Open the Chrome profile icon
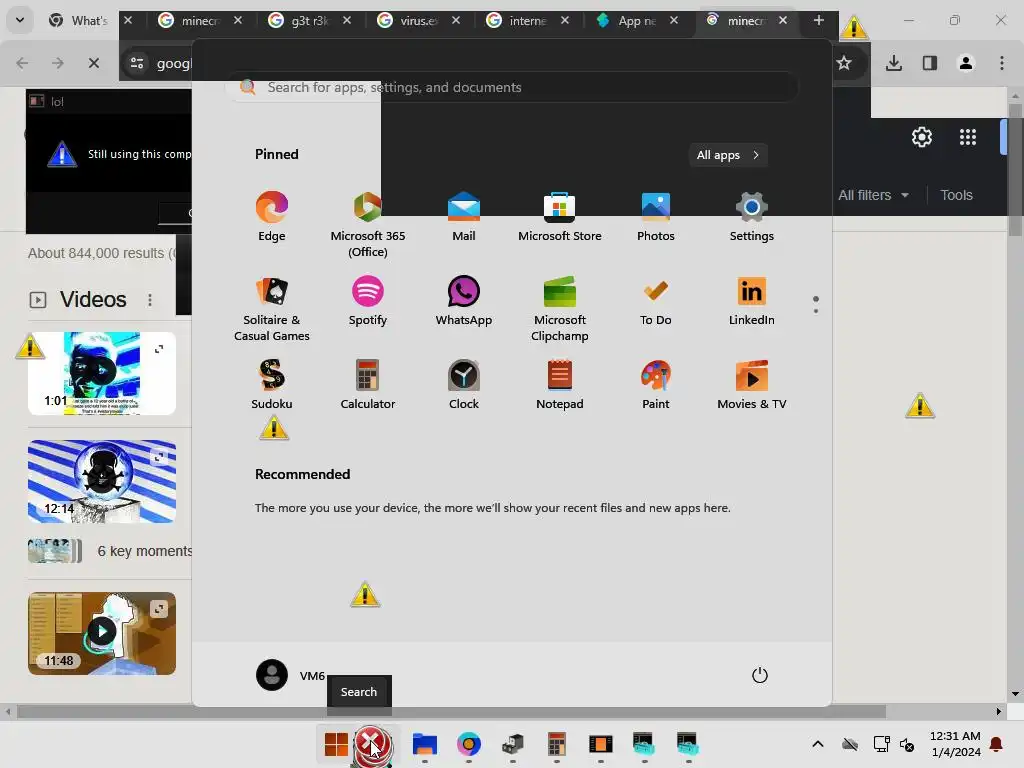 [966, 63]
